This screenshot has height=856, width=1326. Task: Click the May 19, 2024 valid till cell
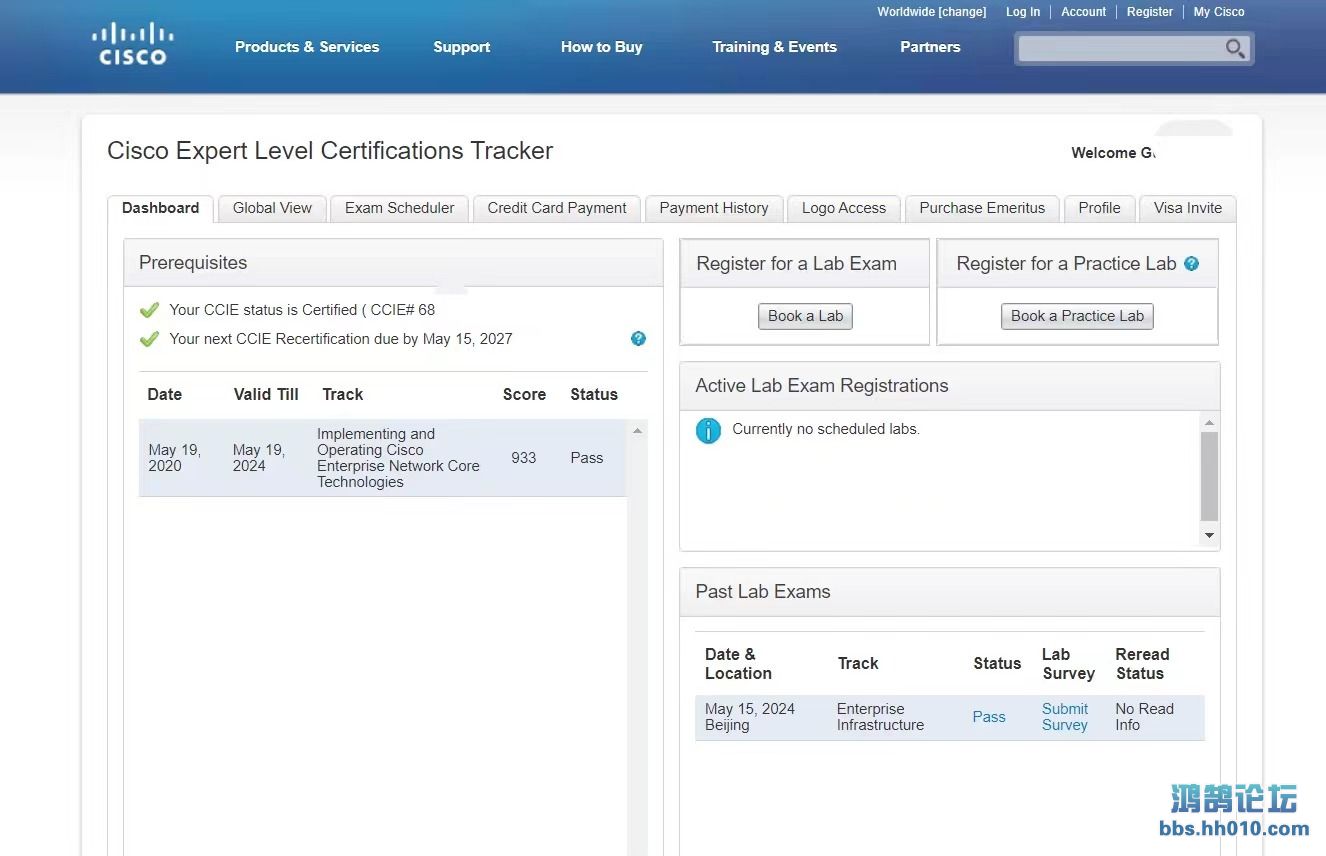tap(259, 458)
